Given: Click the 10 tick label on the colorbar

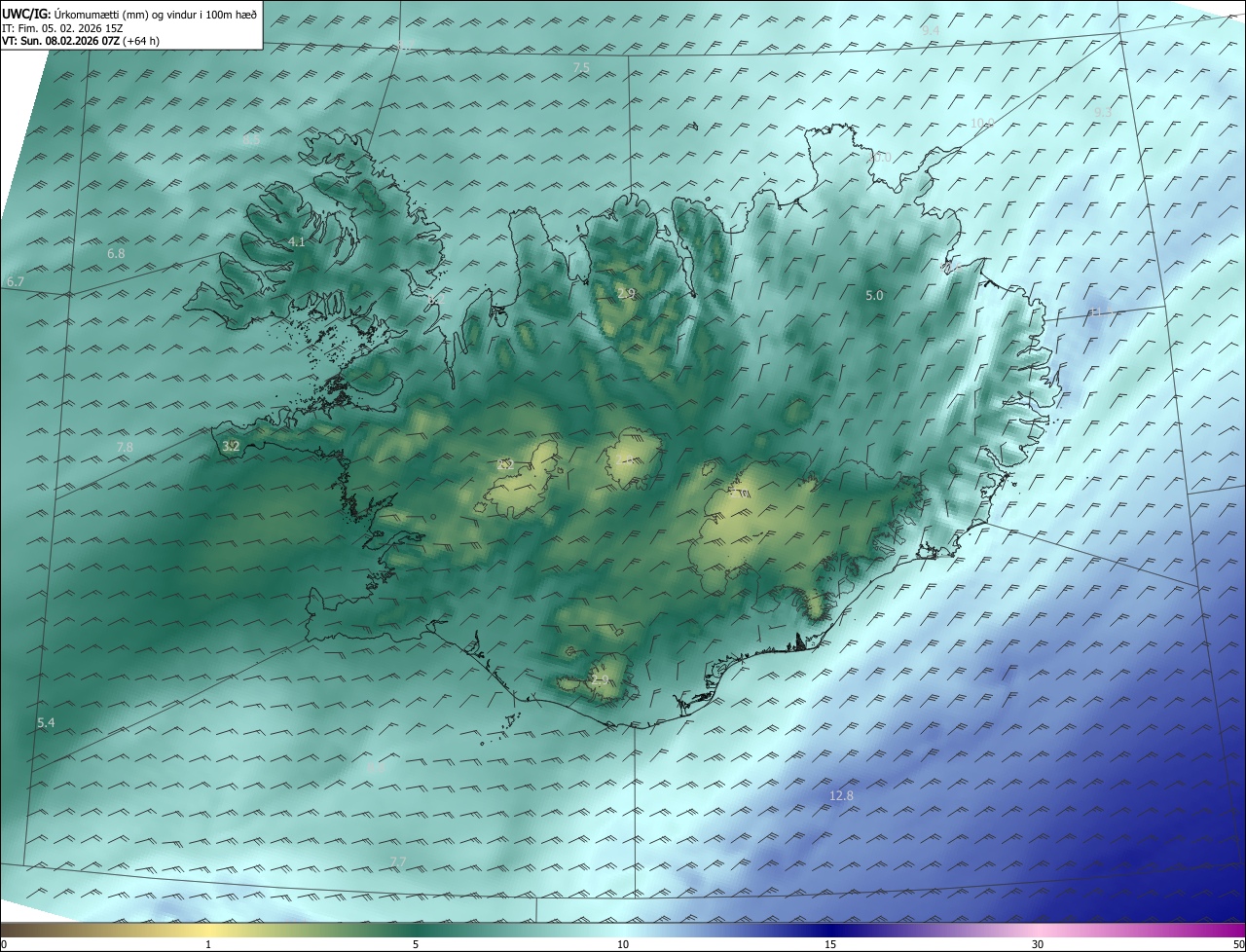Looking at the screenshot, I should click(x=623, y=944).
